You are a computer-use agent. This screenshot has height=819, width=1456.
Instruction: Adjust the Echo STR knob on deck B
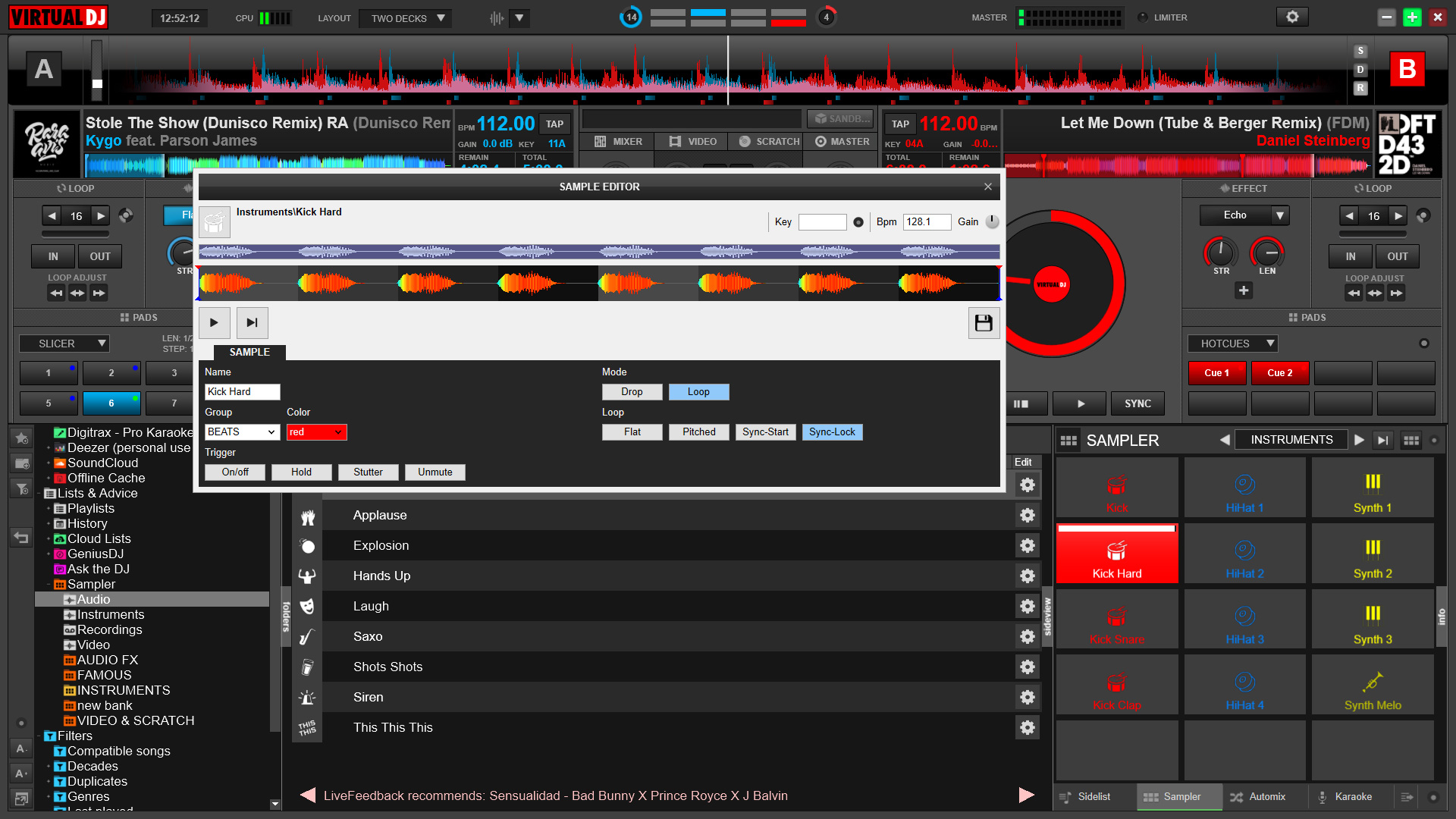(x=1220, y=251)
